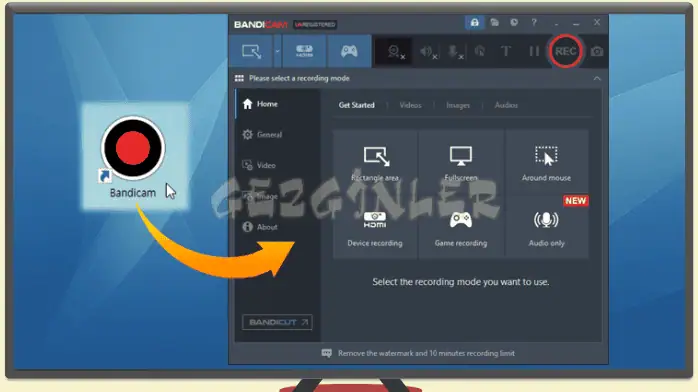
Task: Toggle the microphone icon in toolbar
Action: pos(455,52)
